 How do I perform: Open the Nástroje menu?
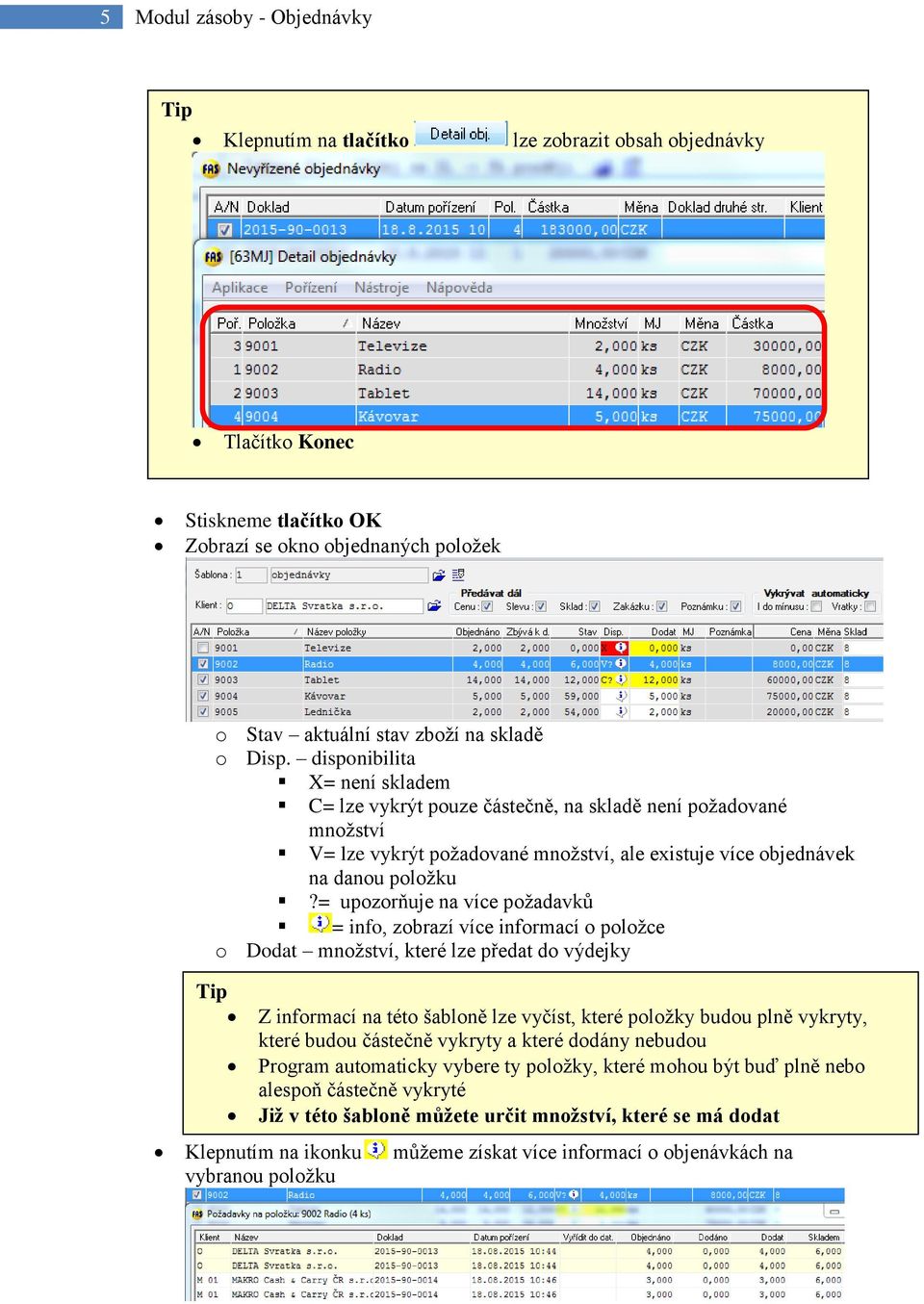(x=381, y=288)
